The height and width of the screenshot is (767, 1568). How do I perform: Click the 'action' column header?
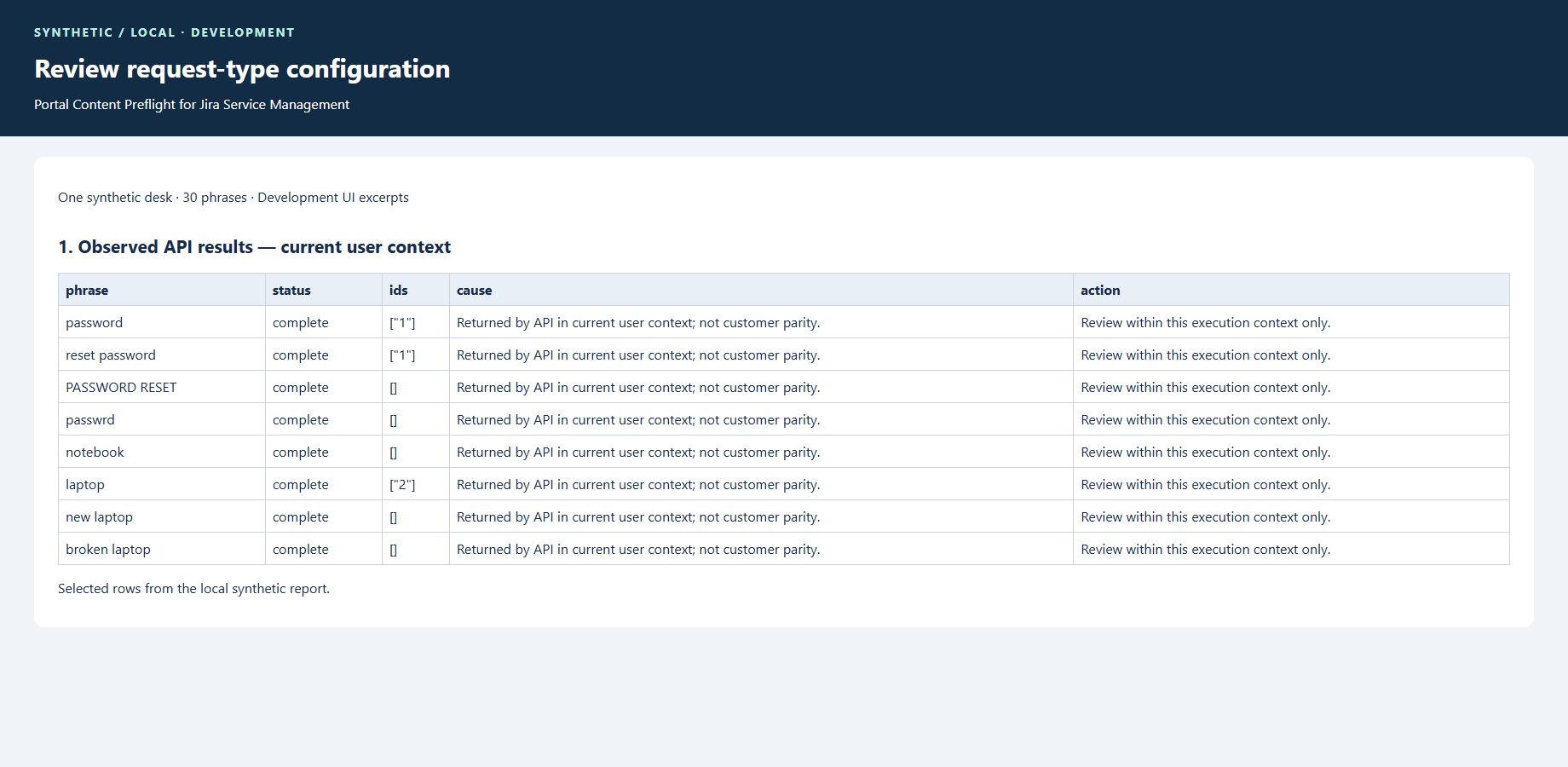(x=1291, y=290)
